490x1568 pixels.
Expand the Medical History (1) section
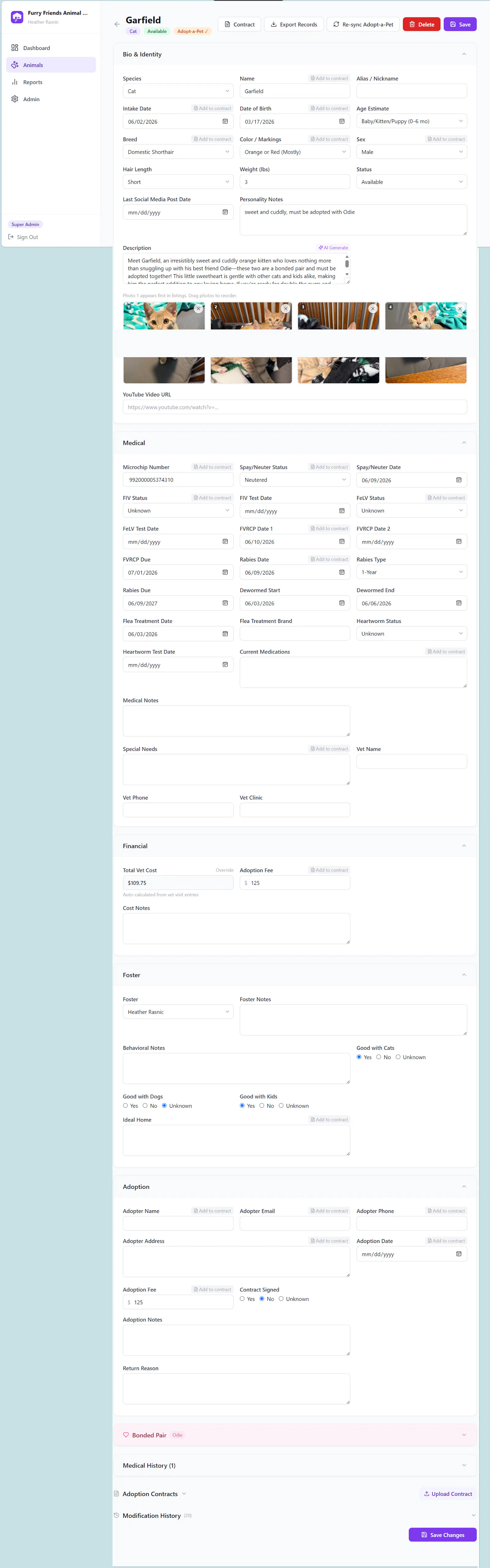tap(464, 1466)
